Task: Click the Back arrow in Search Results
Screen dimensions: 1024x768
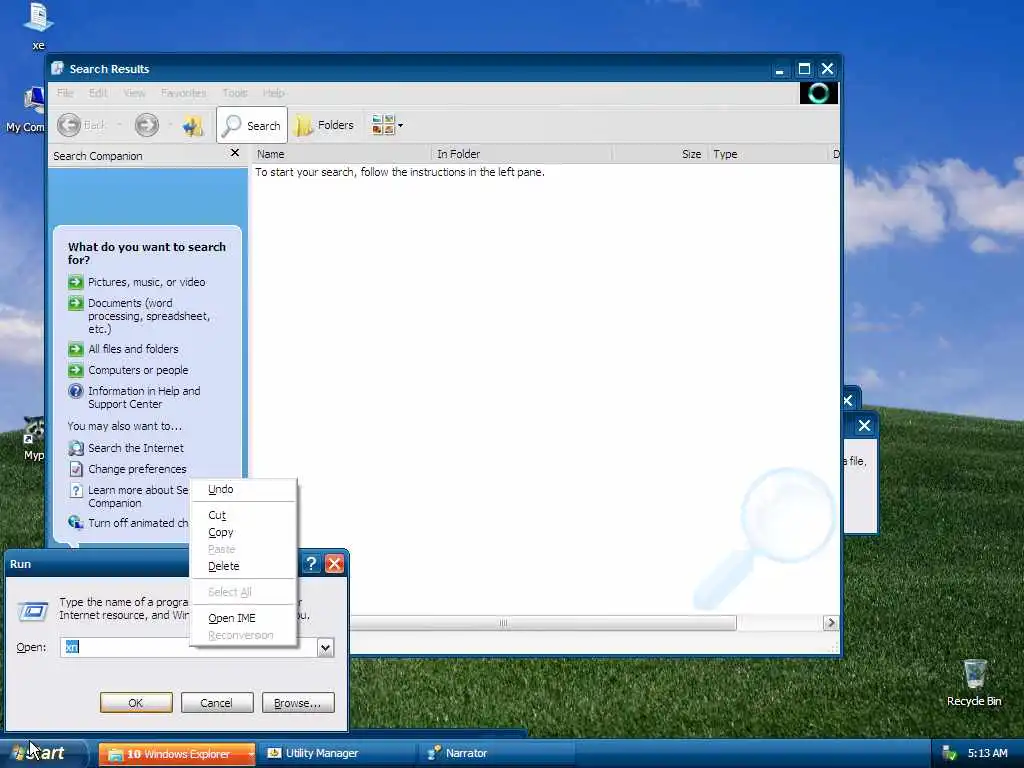Action: [69, 125]
